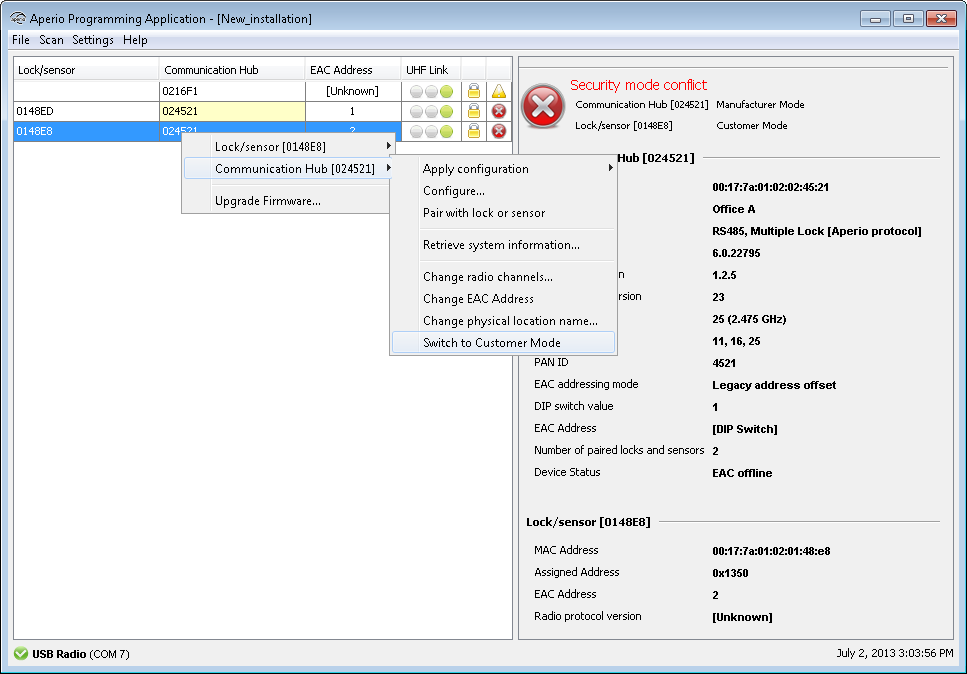The width and height of the screenshot is (967, 674).
Task: Sort by the Lock/sensor column header
Action: 86,70
